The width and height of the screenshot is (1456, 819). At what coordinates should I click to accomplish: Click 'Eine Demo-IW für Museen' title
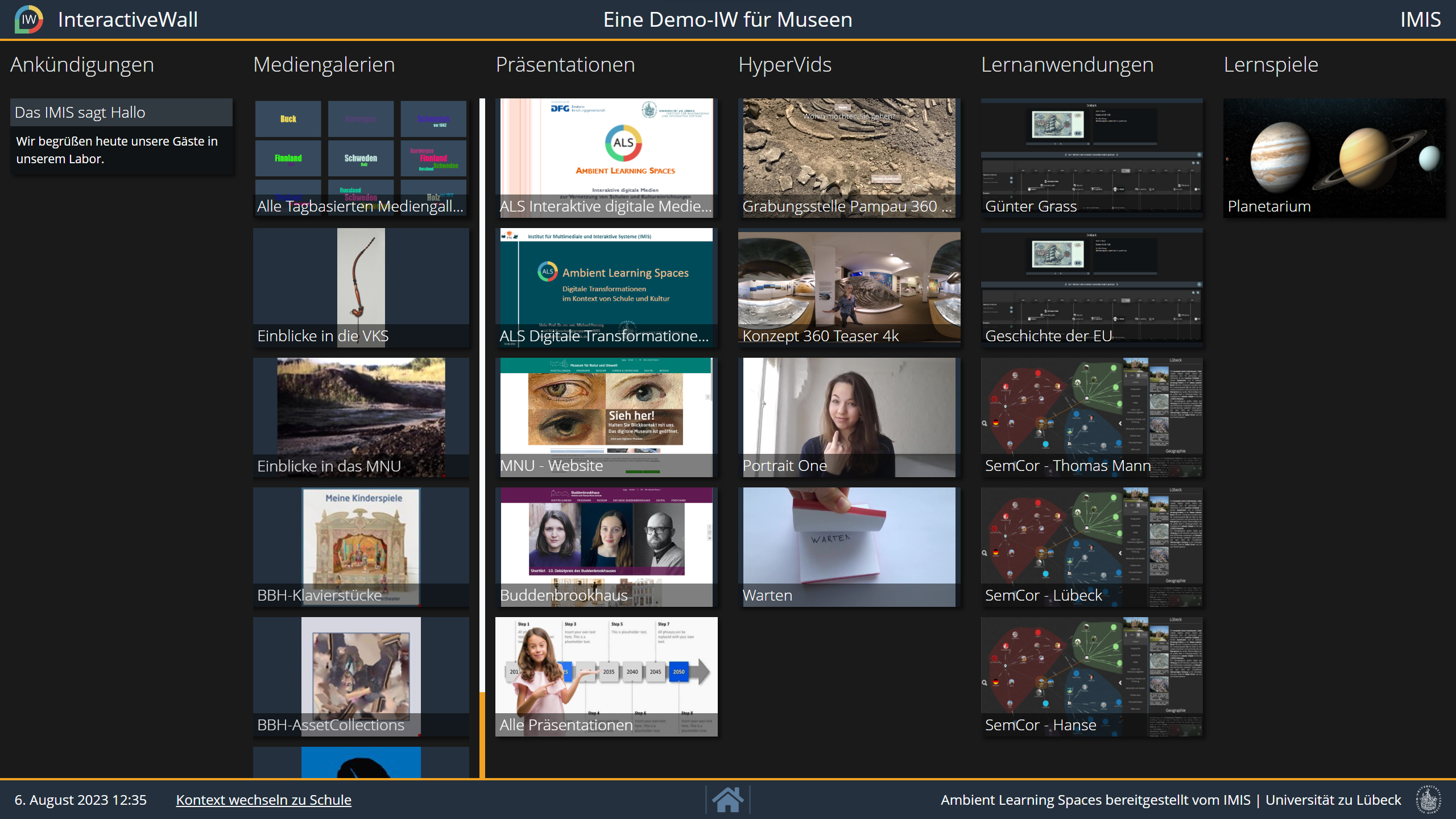click(728, 19)
